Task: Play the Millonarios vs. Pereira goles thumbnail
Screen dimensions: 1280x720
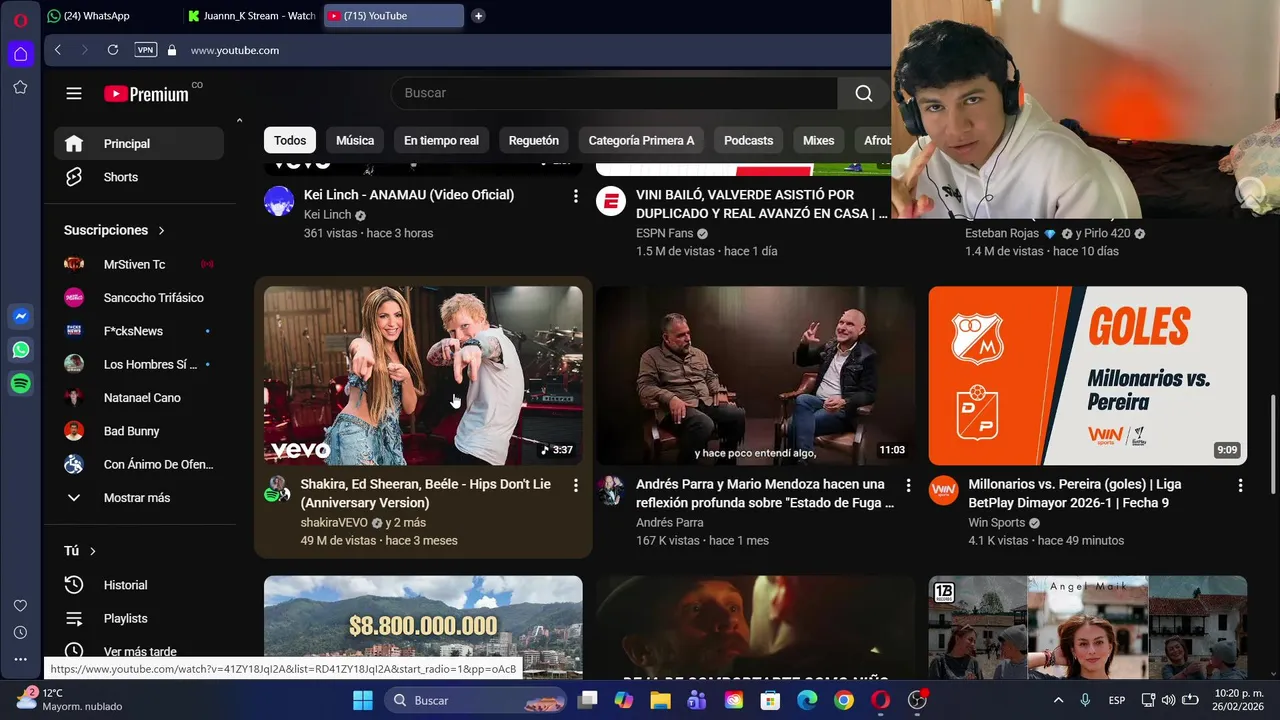Action: tap(1087, 376)
